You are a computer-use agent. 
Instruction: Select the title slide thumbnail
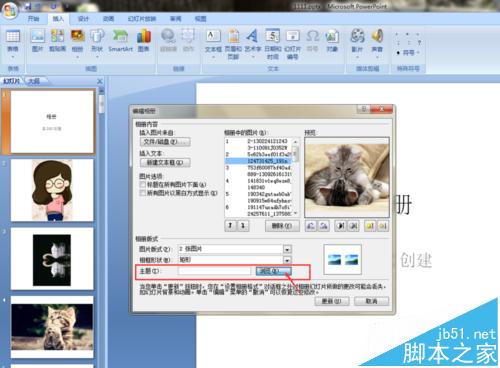[x=52, y=122]
